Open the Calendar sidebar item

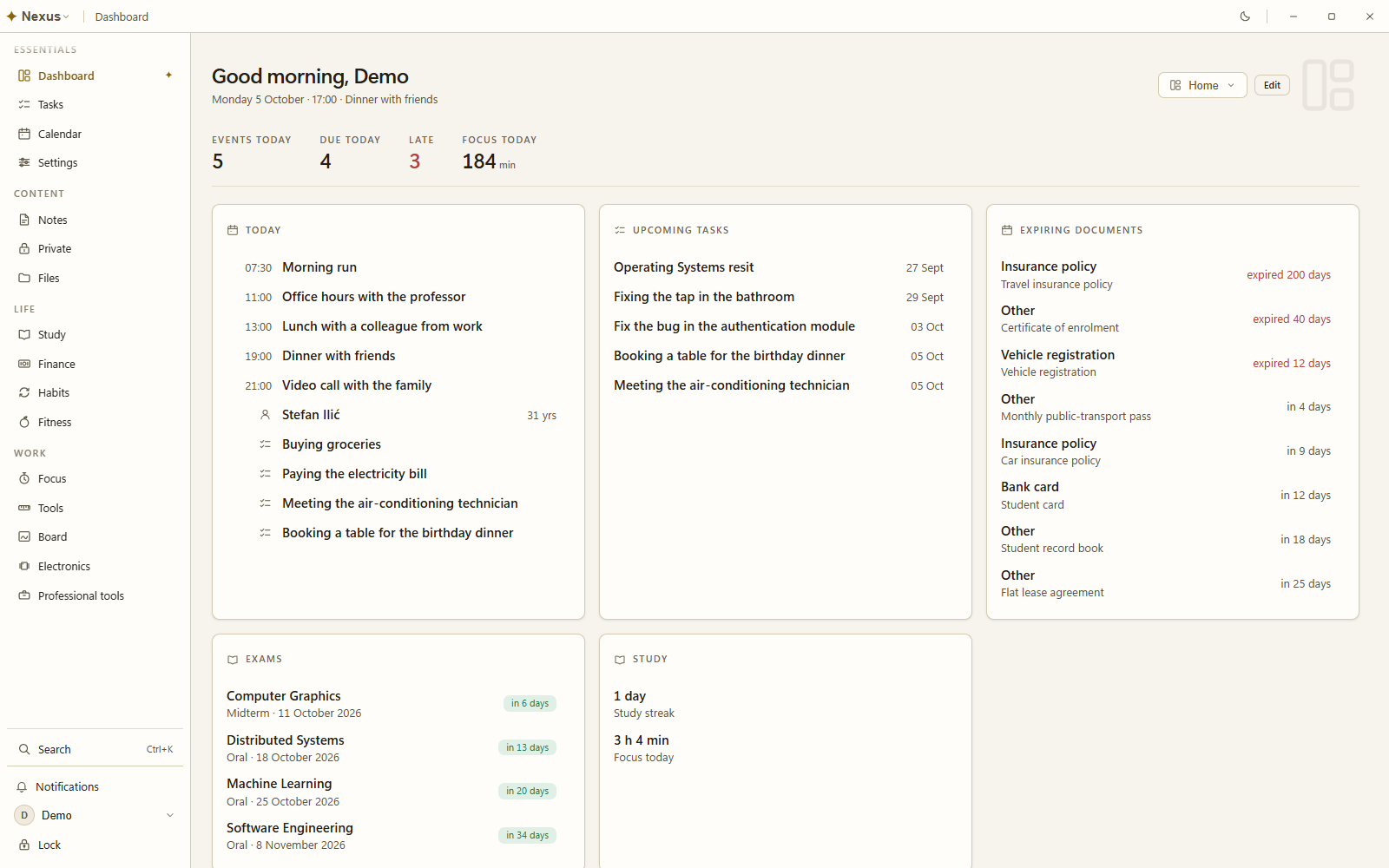(95, 134)
